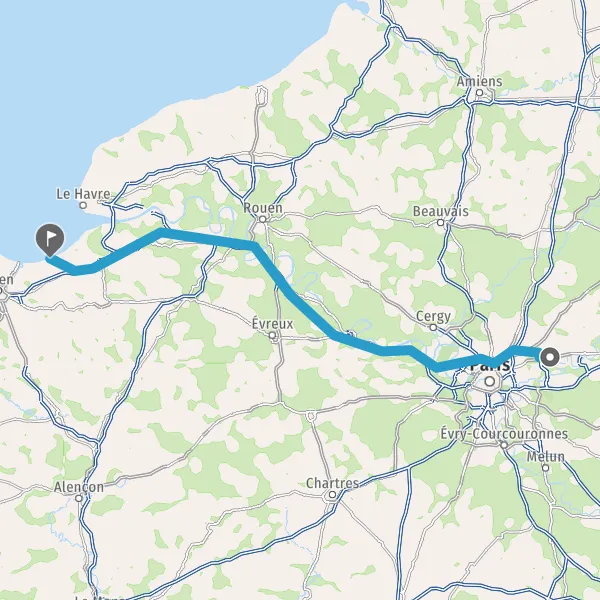This screenshot has width=600, height=600.
Task: Click the Beauvais text label
Action: [440, 211]
